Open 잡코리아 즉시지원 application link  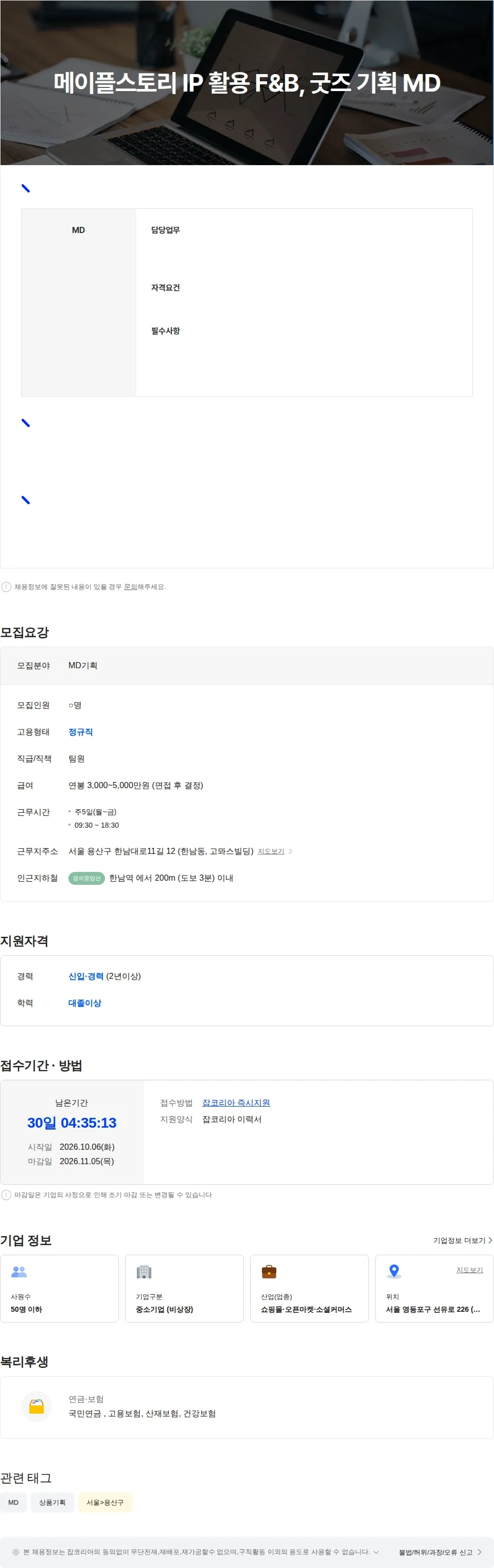pos(236,1103)
